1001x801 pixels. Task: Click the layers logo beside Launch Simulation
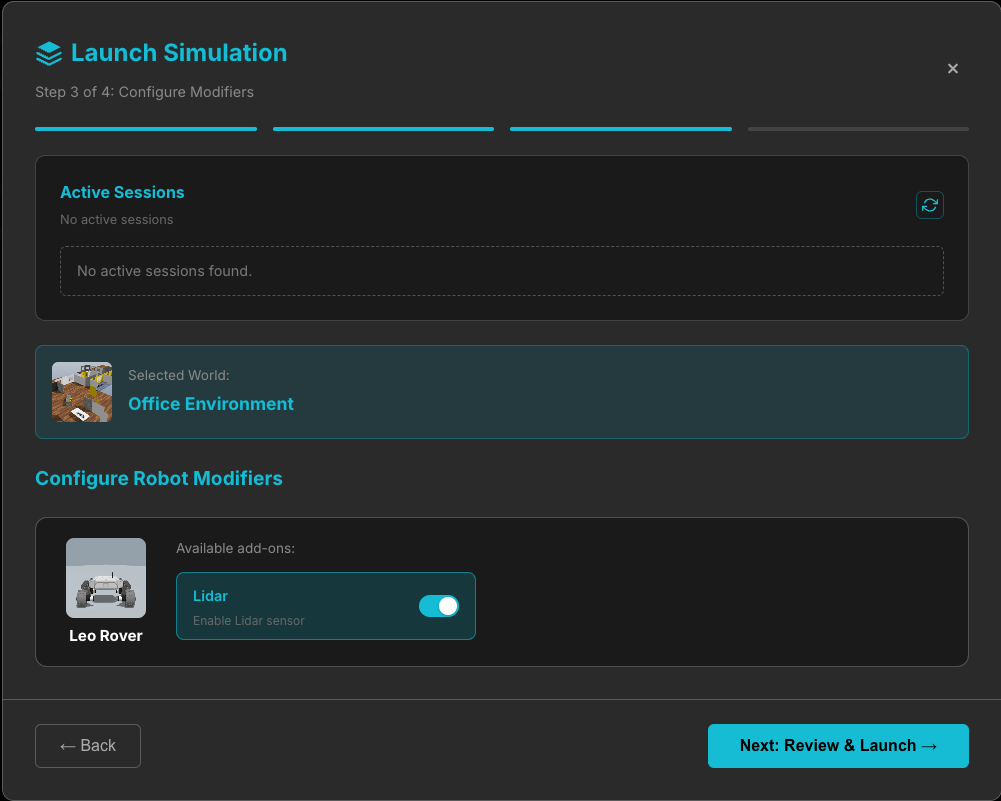[x=48, y=53]
